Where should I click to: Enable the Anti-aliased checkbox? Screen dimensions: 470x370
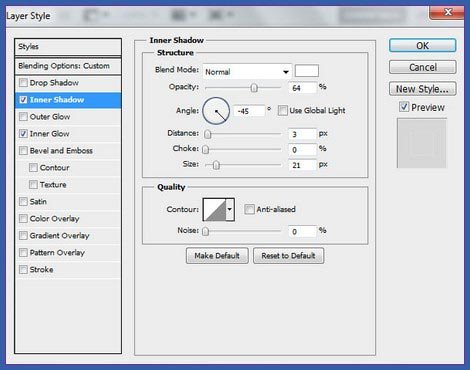click(x=249, y=209)
